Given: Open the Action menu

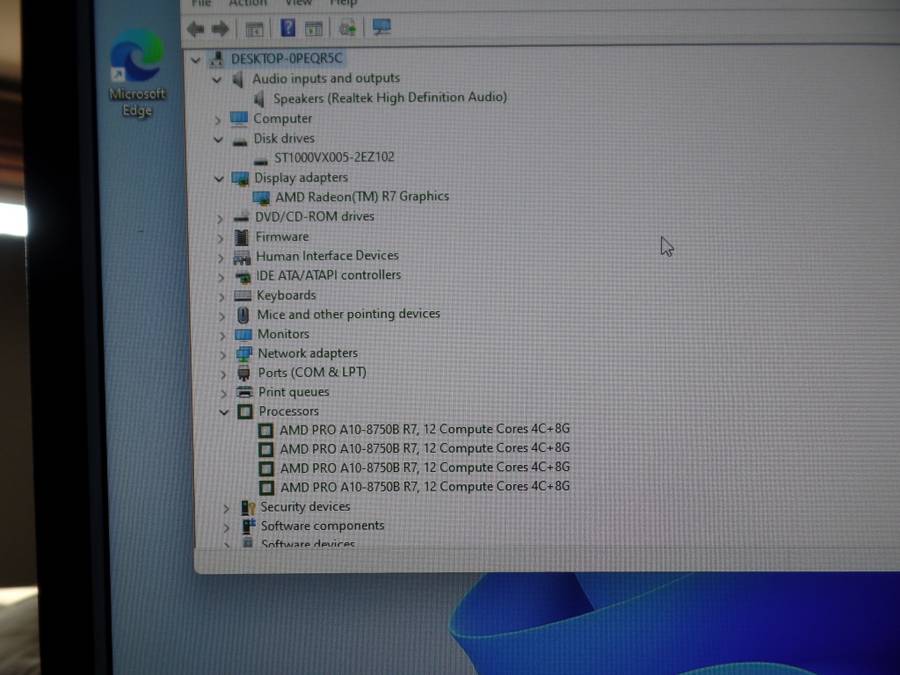Looking at the screenshot, I should click(x=246, y=4).
